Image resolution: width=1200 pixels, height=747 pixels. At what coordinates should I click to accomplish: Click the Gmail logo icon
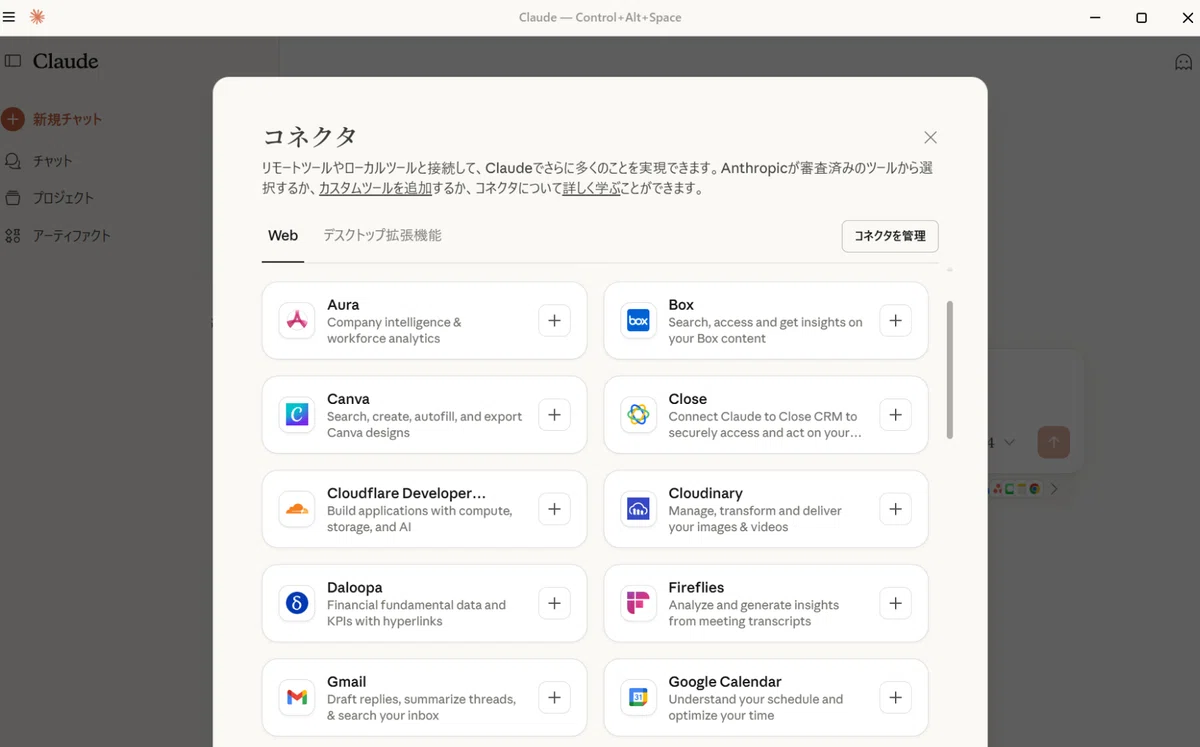pos(297,697)
